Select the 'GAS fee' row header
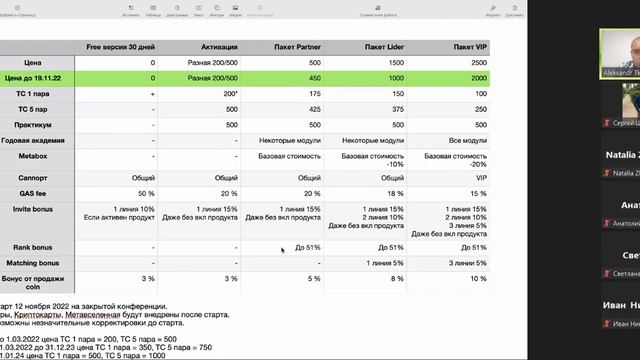640x360 pixels. coord(37,193)
